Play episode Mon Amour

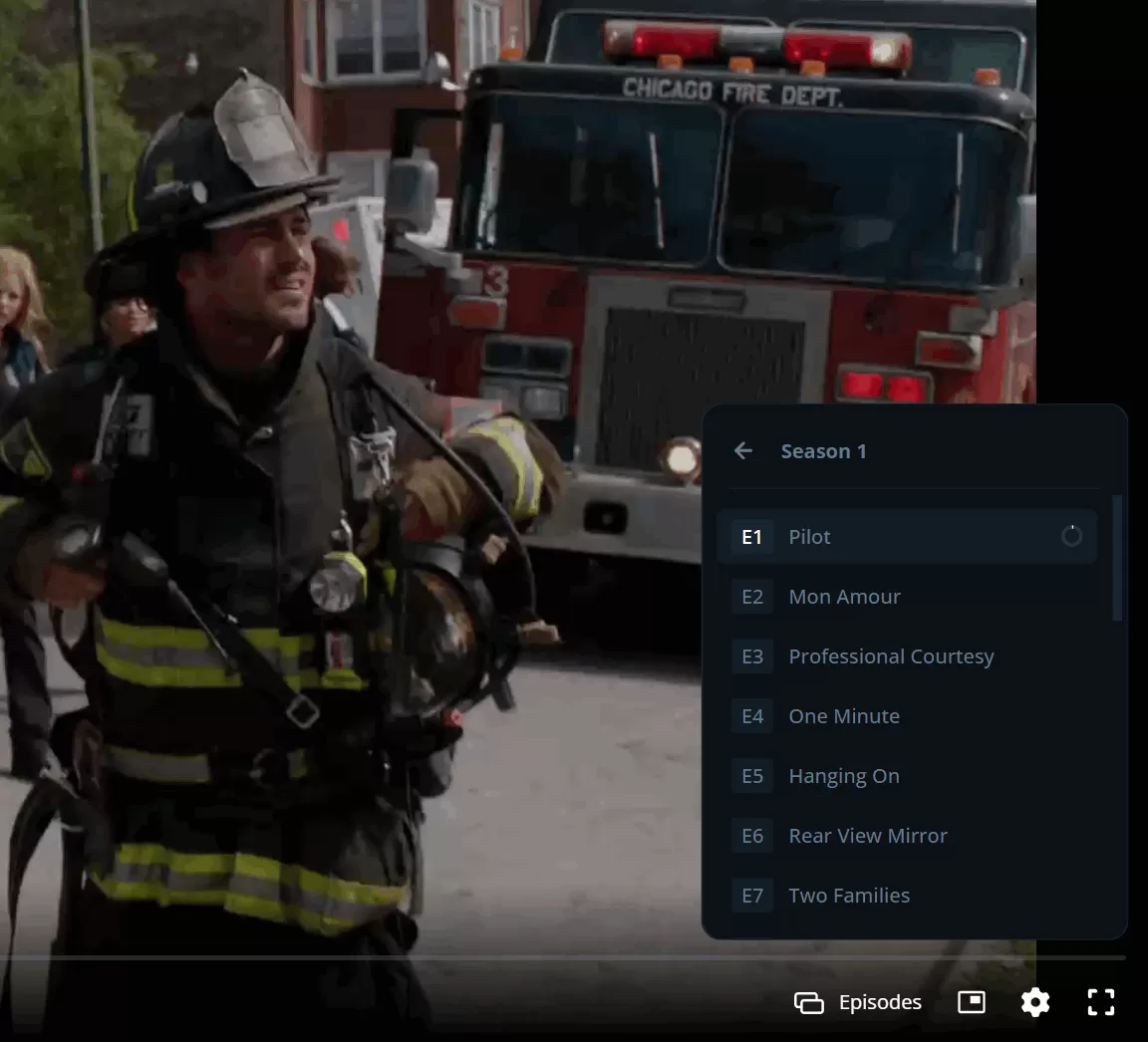pyautogui.click(x=844, y=597)
